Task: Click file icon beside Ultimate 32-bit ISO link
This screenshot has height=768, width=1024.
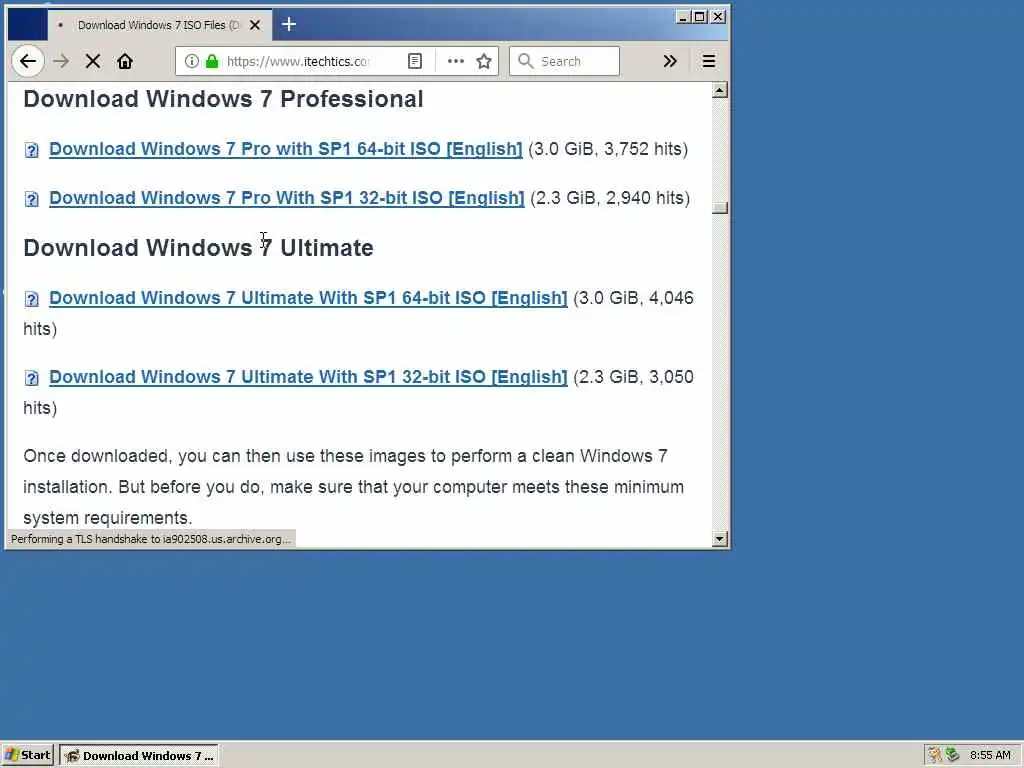Action: (31, 378)
